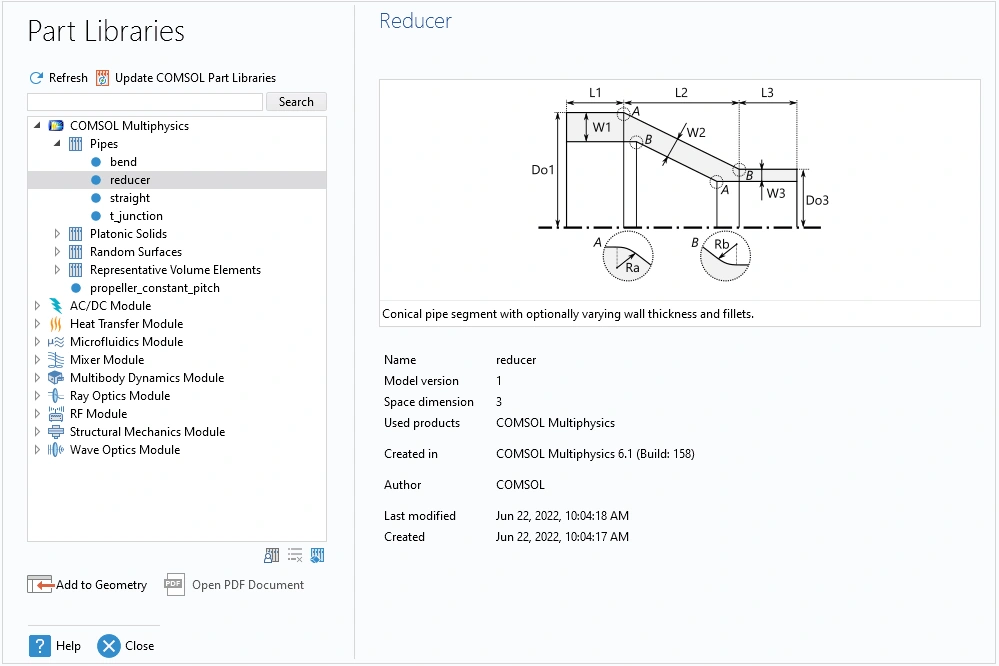
Task: Collapse the Pipes folder
Action: click(57, 144)
